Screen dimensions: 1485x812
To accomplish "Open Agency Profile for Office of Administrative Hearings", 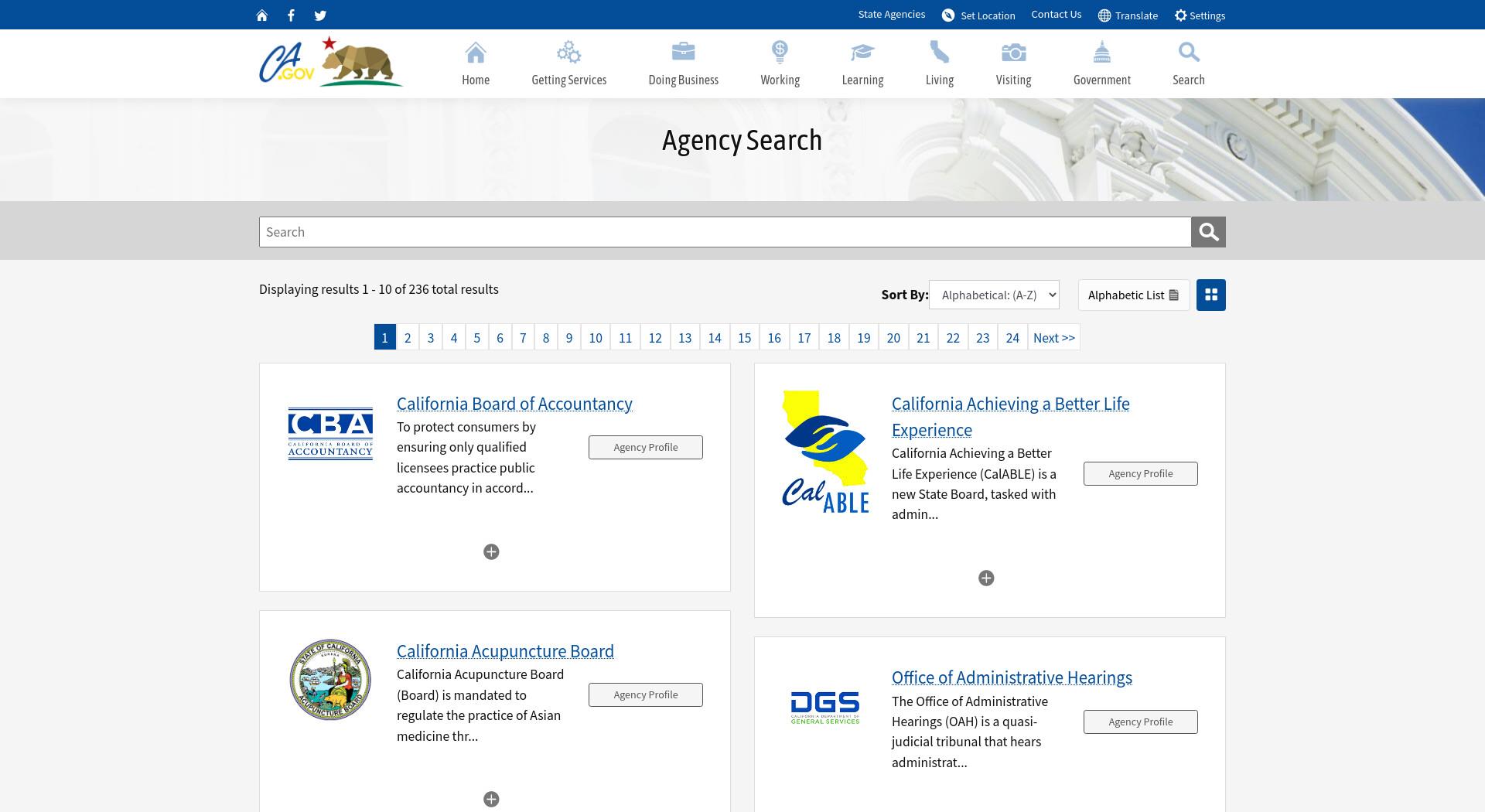I will tap(1141, 722).
